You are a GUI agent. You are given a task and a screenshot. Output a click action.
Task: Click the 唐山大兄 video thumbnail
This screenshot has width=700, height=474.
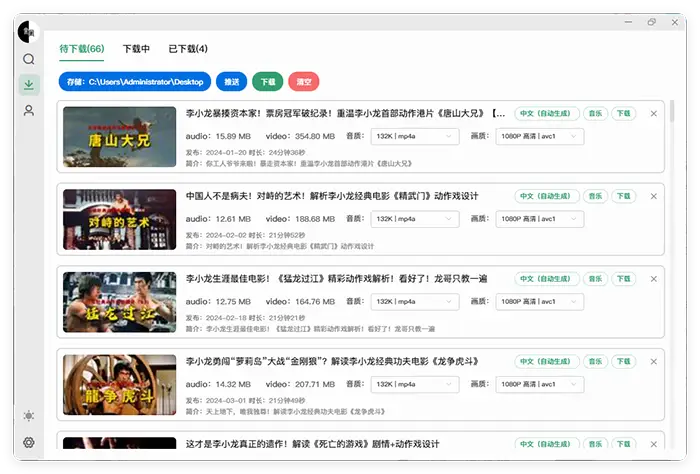pos(120,137)
